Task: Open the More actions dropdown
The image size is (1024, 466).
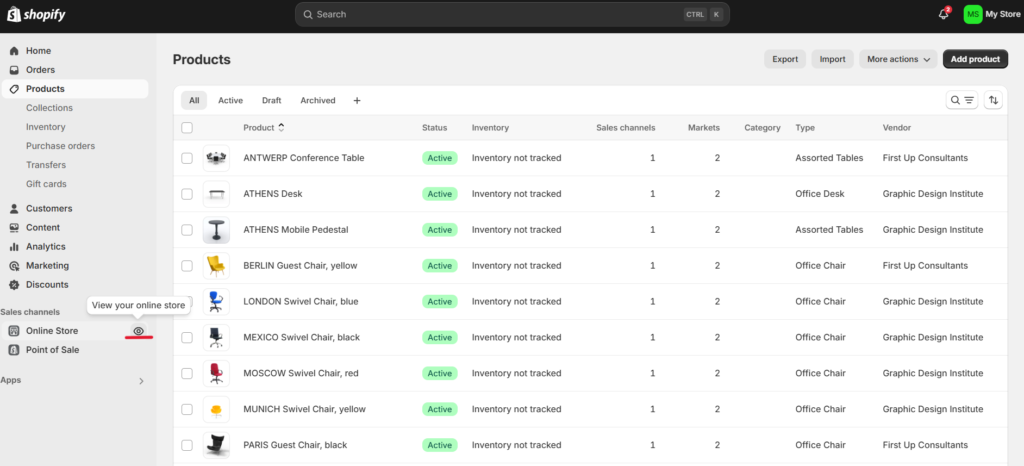Action: [898, 59]
